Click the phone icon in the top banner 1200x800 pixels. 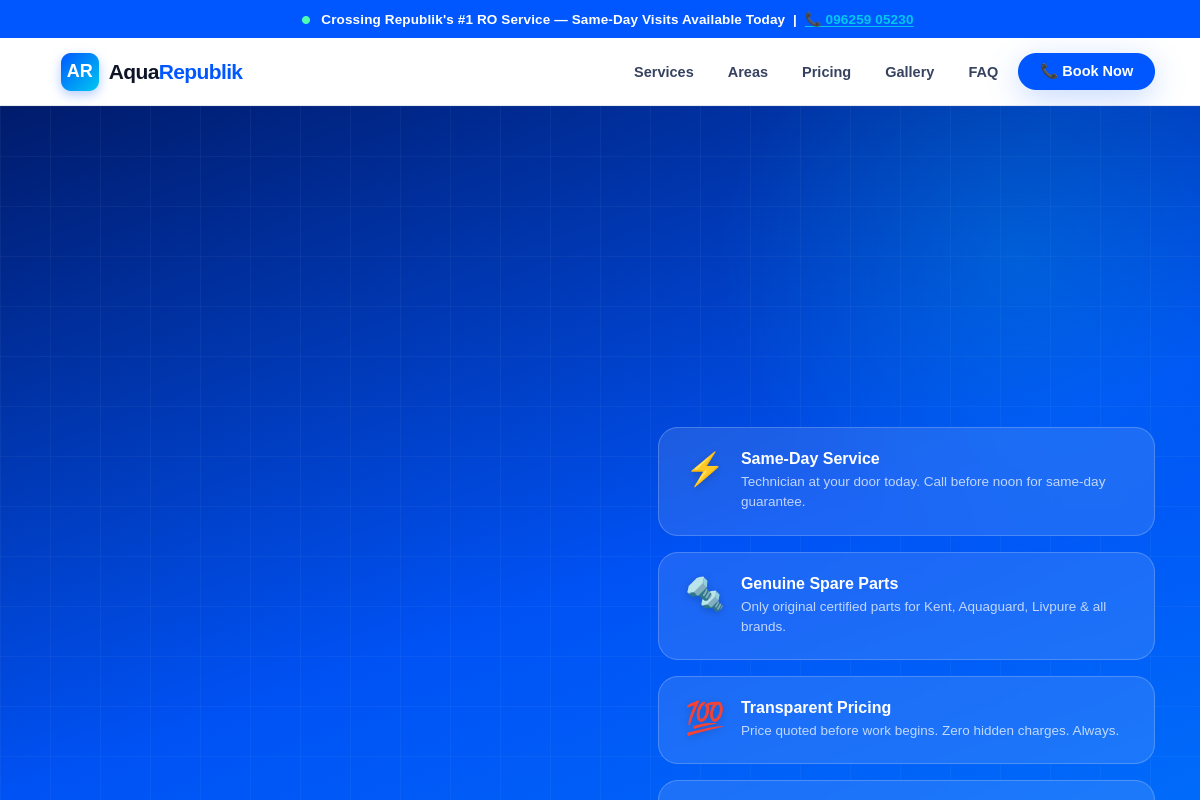(813, 19)
